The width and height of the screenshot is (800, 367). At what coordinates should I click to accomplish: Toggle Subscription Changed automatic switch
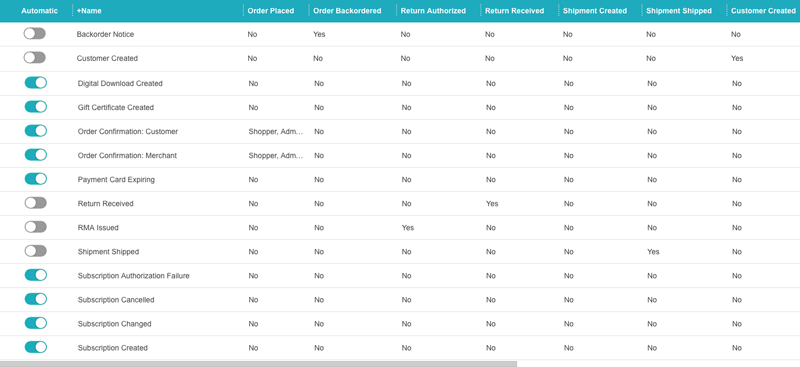[36, 323]
